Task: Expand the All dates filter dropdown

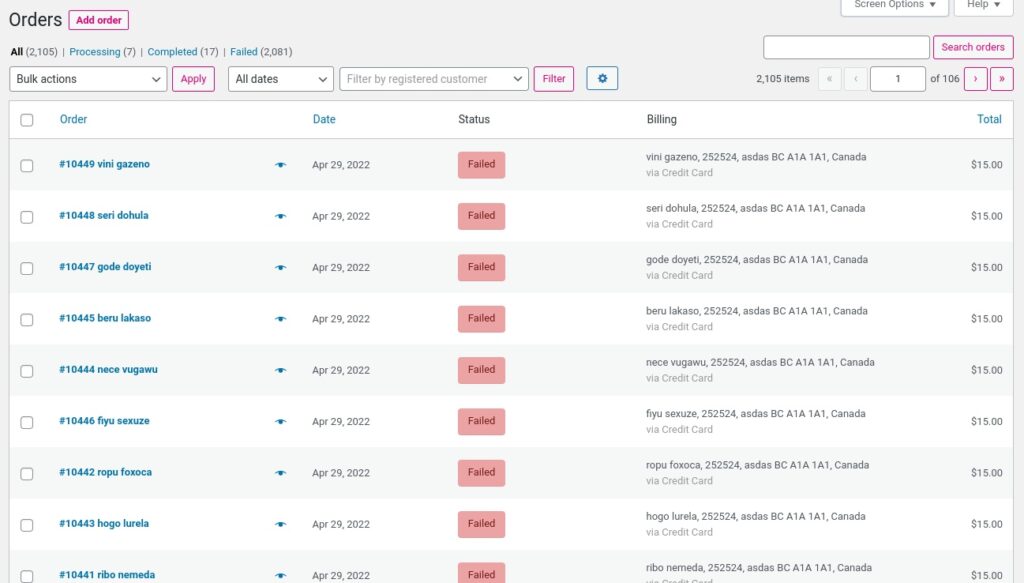Action: point(281,79)
